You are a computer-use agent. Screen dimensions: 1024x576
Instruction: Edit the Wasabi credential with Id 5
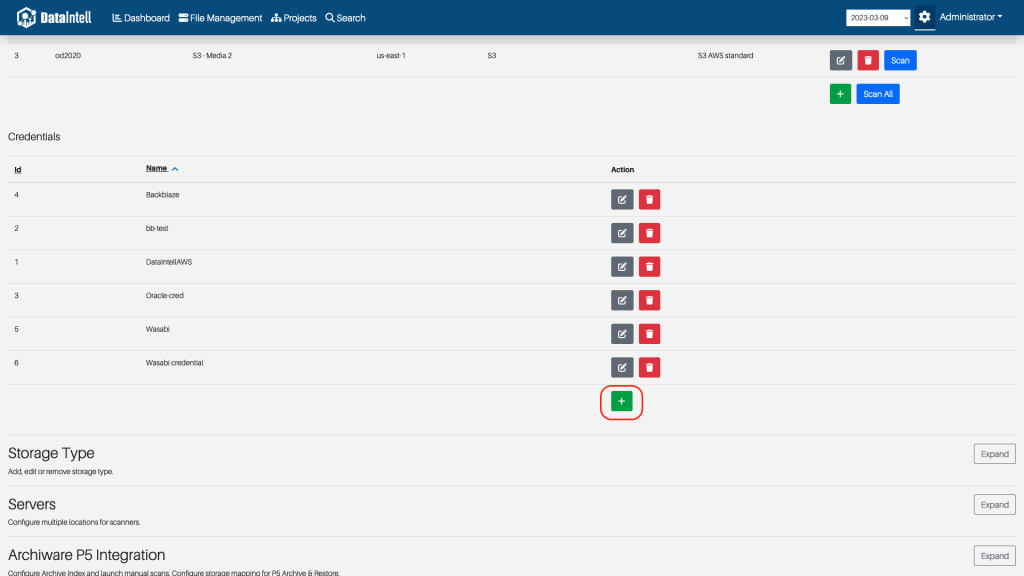click(622, 334)
